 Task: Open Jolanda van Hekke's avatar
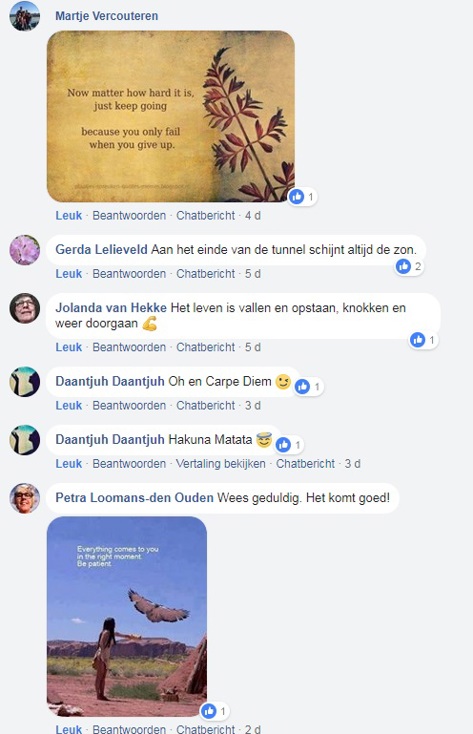pyautogui.click(x=24, y=308)
